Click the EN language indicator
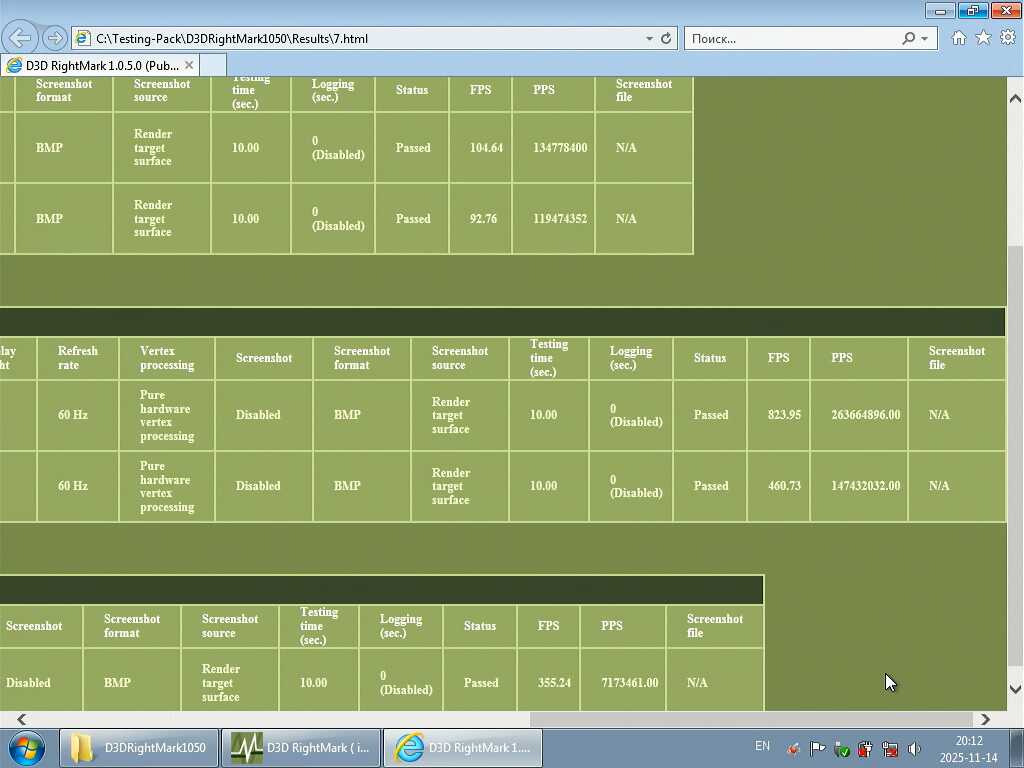The width and height of the screenshot is (1024, 768). 762,746
